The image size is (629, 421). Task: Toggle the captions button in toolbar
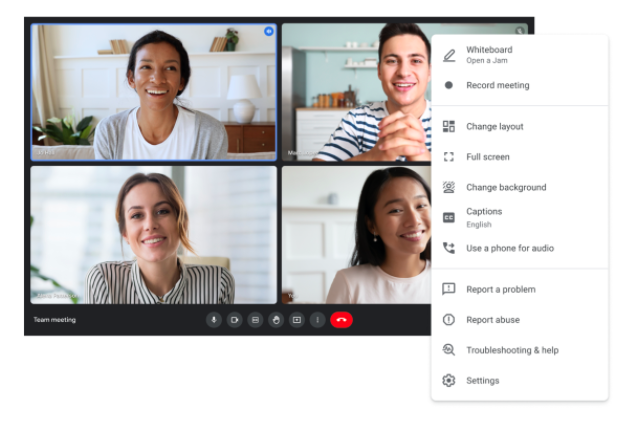(255, 320)
